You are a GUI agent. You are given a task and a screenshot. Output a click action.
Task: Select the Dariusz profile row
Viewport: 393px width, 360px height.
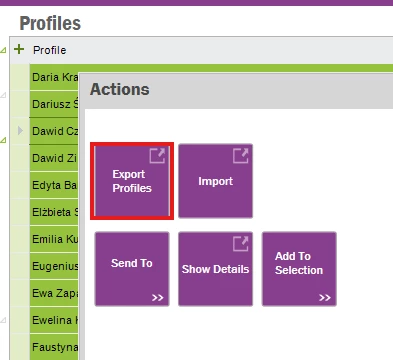click(x=55, y=104)
